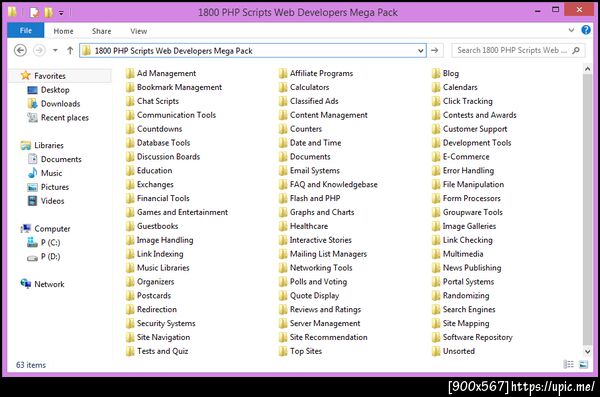Select the Healthcare folder icon
This screenshot has width=600, height=397.
coord(283,226)
